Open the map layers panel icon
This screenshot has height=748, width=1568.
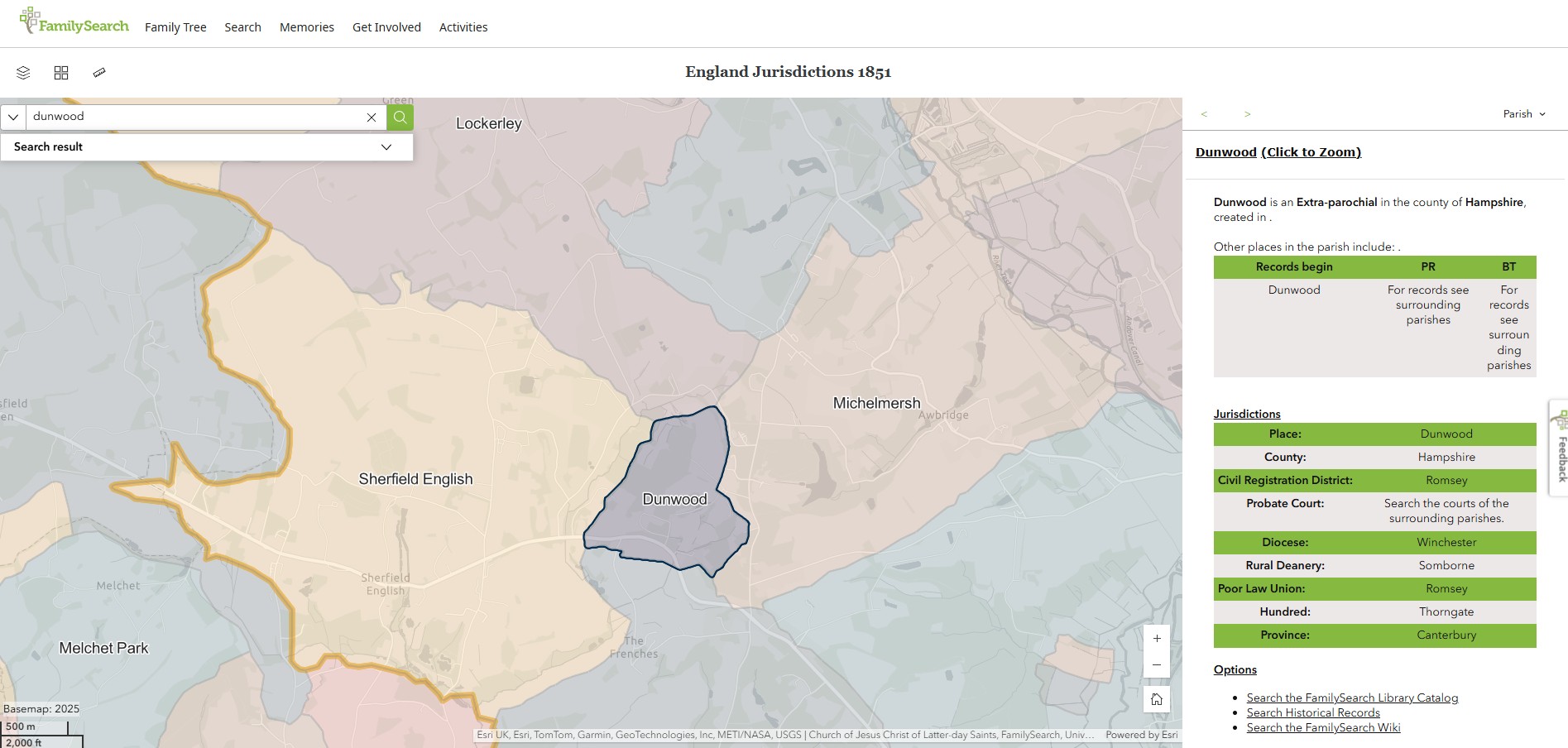pos(22,73)
